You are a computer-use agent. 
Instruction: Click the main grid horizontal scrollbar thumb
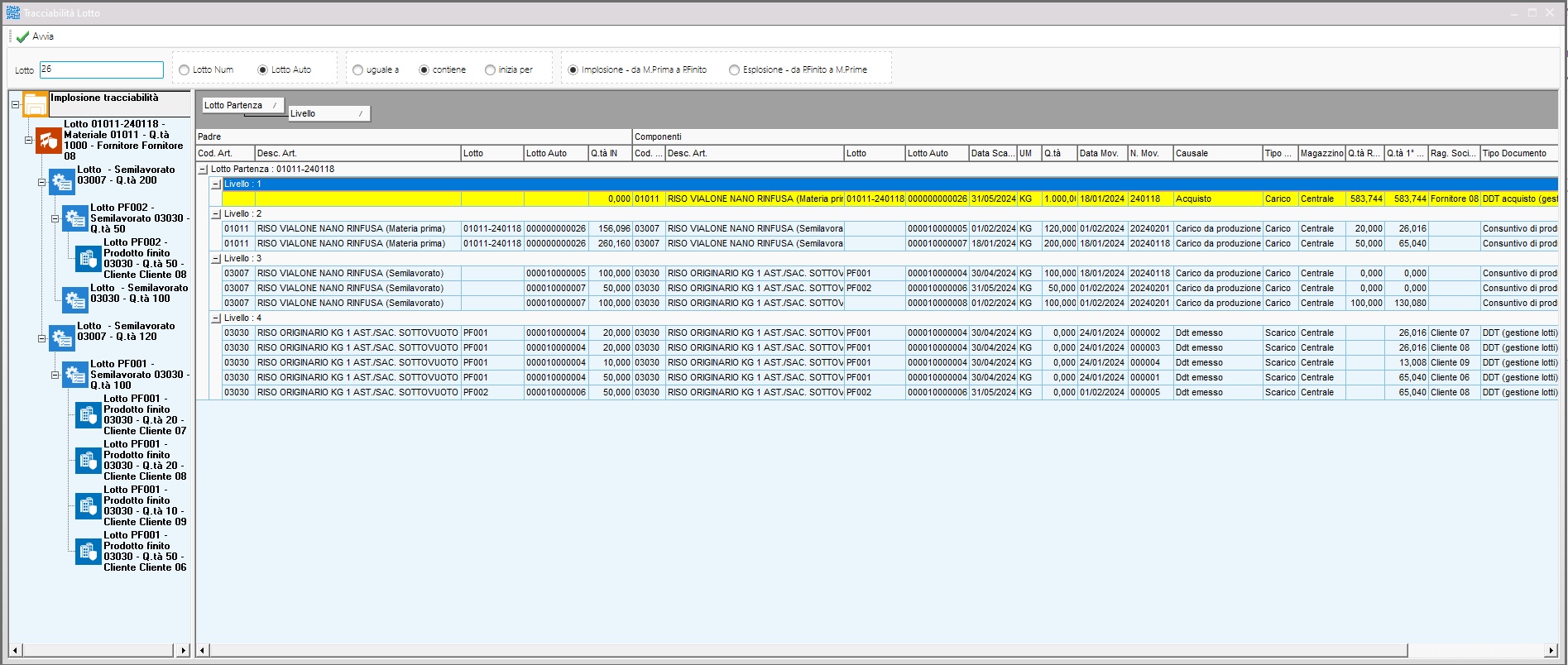[808, 650]
